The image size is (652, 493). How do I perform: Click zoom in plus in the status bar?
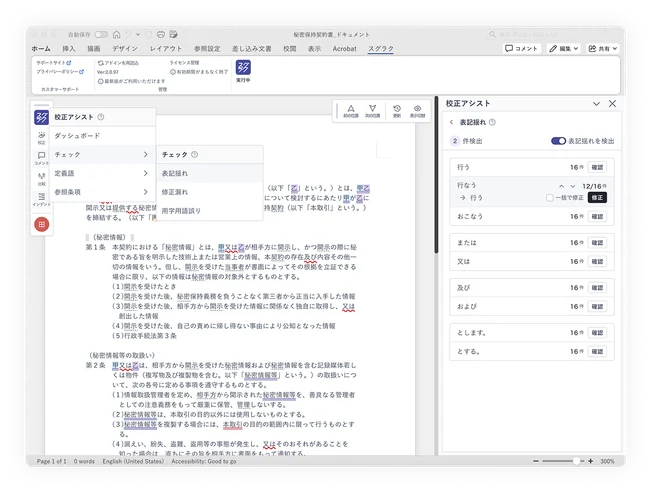click(x=590, y=461)
